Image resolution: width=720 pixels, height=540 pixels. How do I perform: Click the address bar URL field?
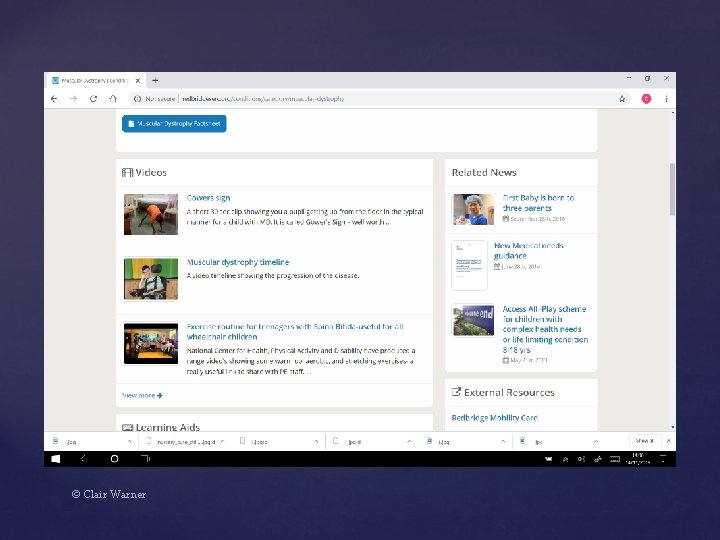[377, 99]
